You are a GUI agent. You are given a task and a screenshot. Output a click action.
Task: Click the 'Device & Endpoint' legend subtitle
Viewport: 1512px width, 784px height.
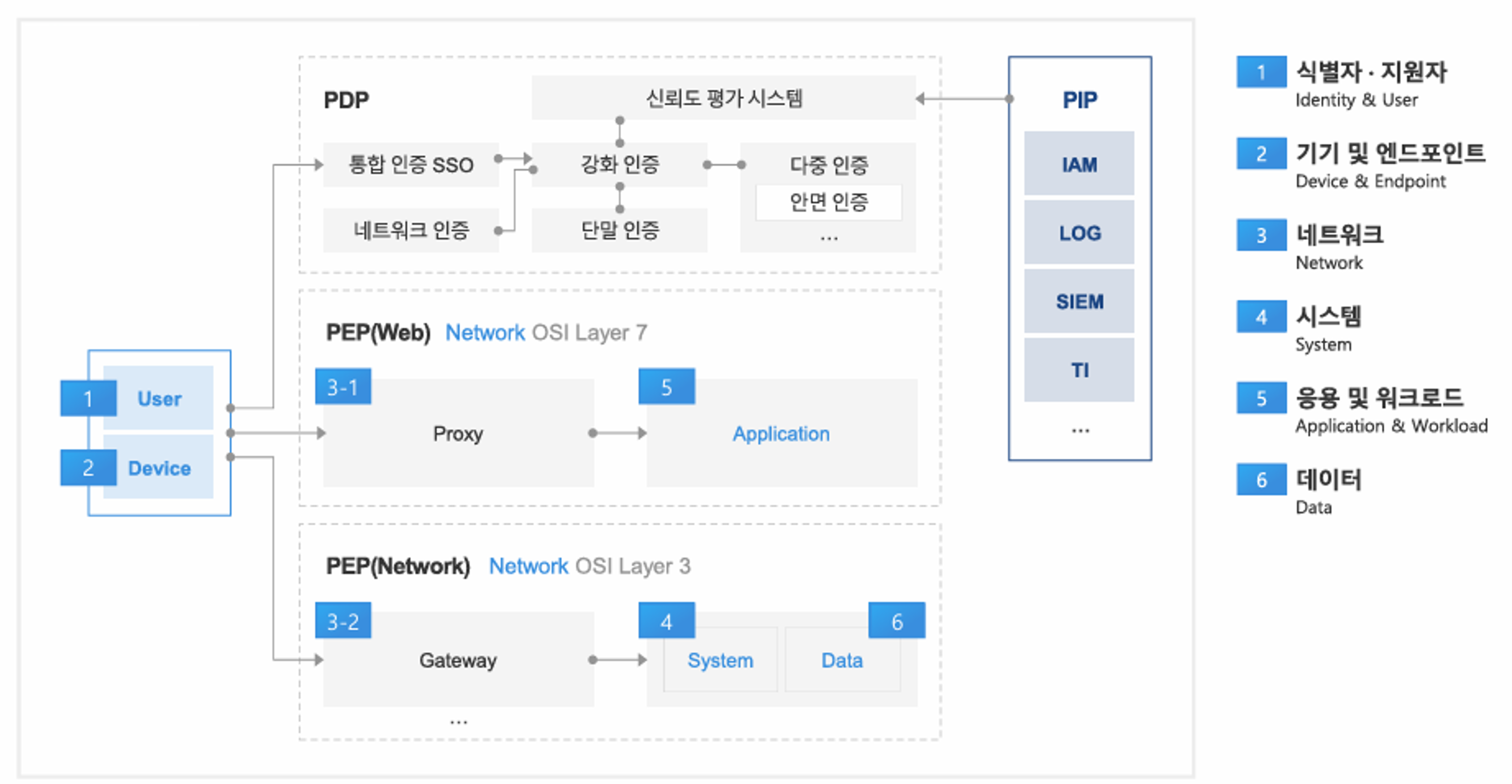[1371, 181]
